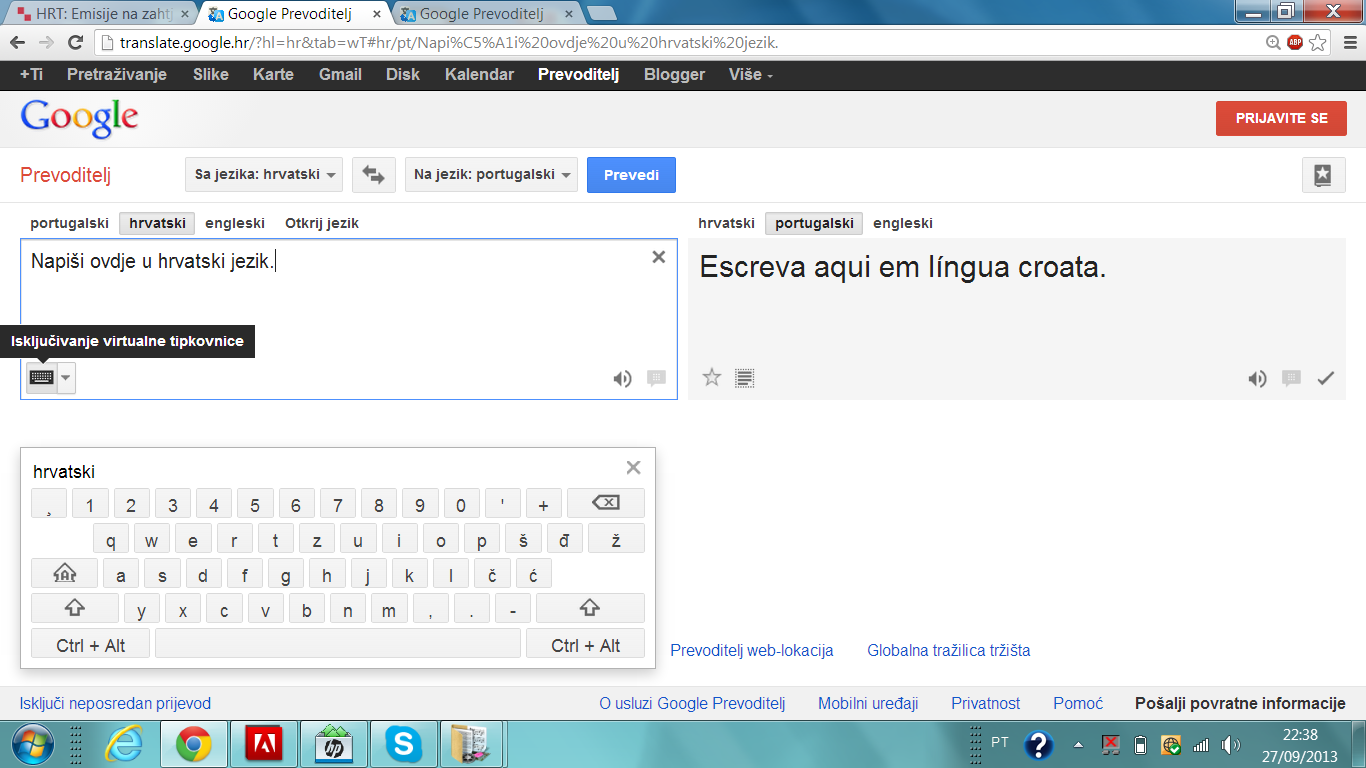This screenshot has height=768, width=1366.
Task: Open the 'Sa jezika: hrvatski' dropdown
Action: point(264,174)
